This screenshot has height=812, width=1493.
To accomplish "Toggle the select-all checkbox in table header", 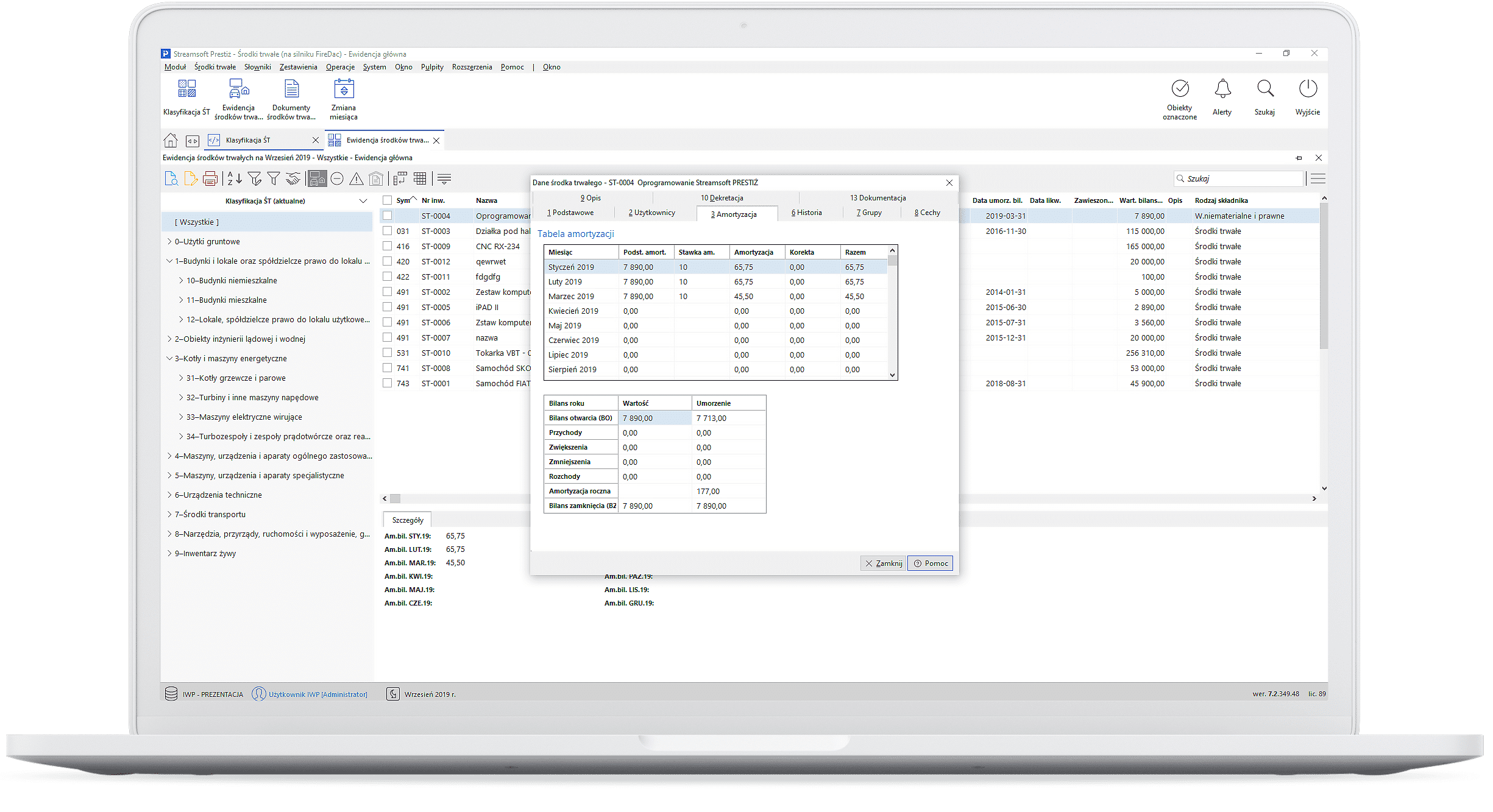I will point(387,200).
